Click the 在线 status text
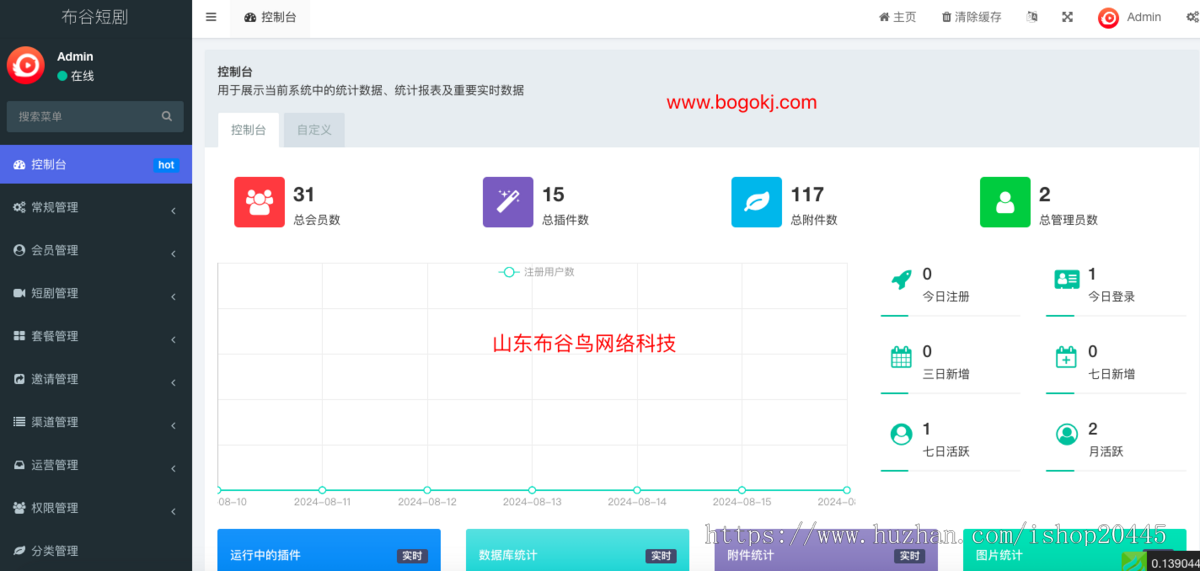 coord(82,76)
